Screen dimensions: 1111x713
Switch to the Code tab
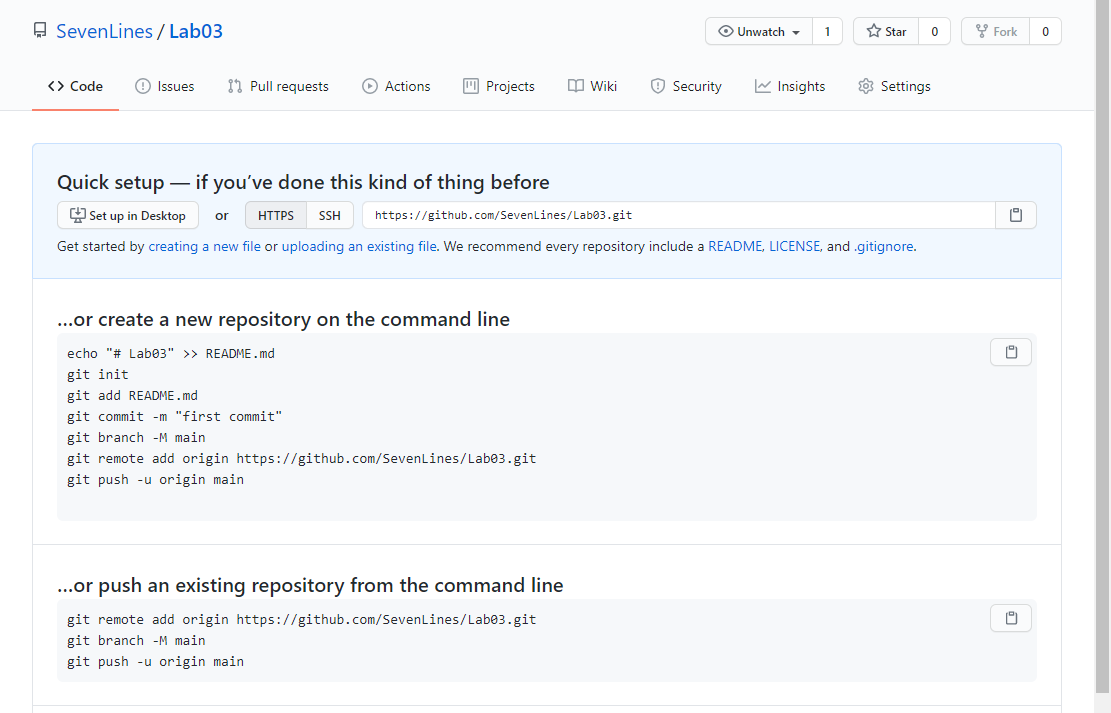coord(75,86)
